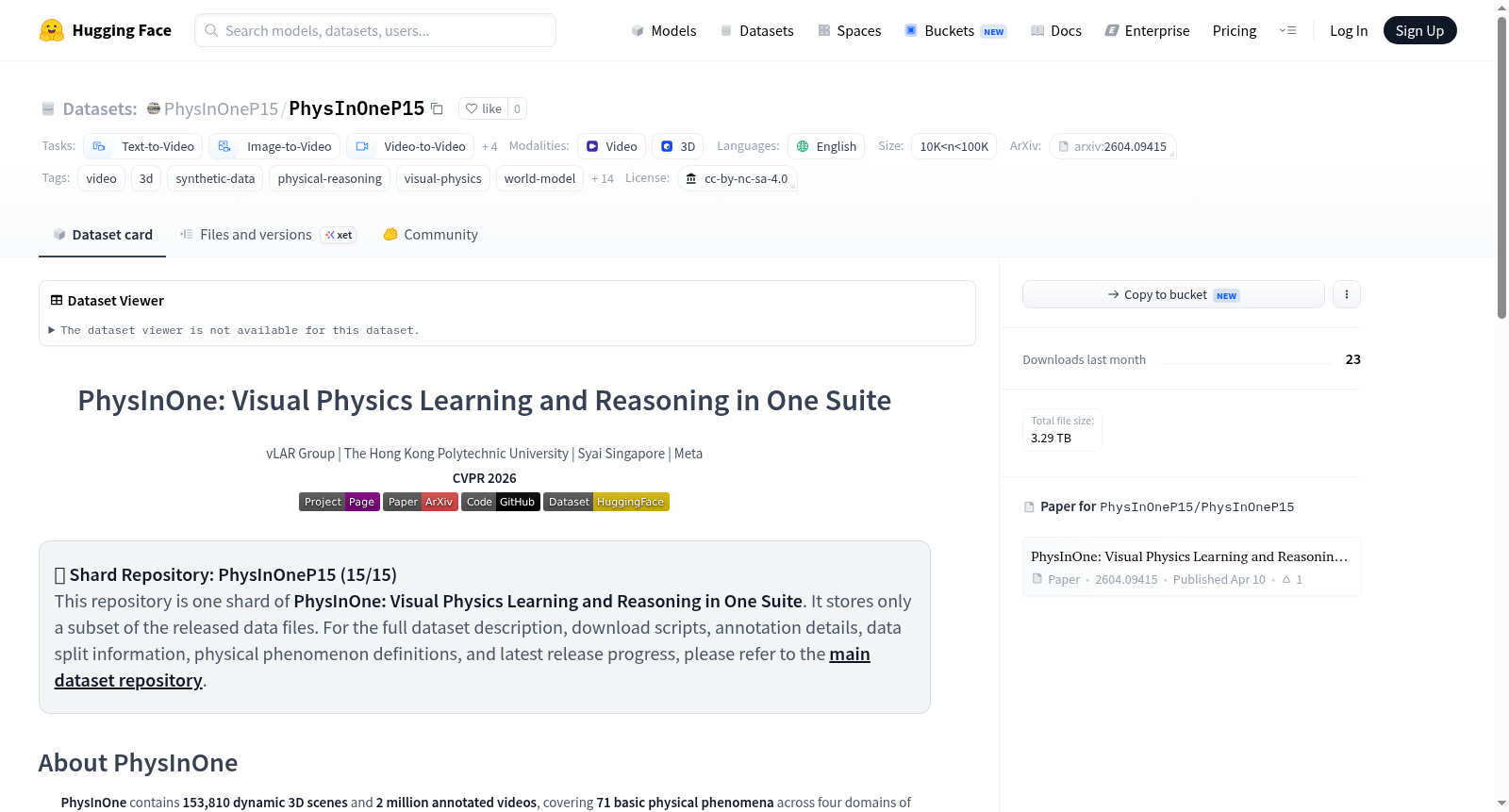Viewport: 1509px width, 812px height.
Task: Click the bold PhysInOneP15 dataset name
Action: click(357, 108)
